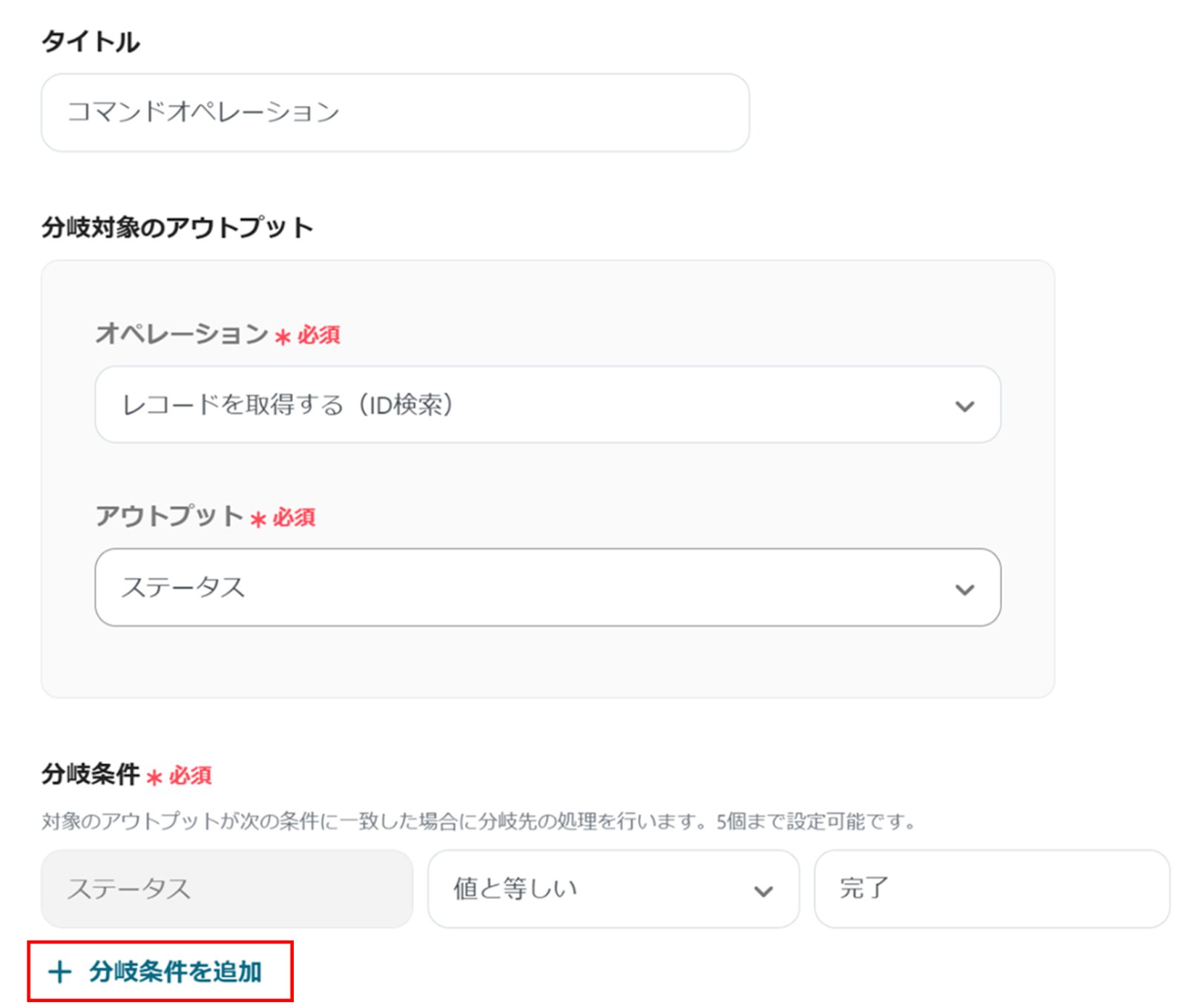
Task: Click the red 必須 marker beside 分岐条件
Action: pyautogui.click(x=190, y=776)
